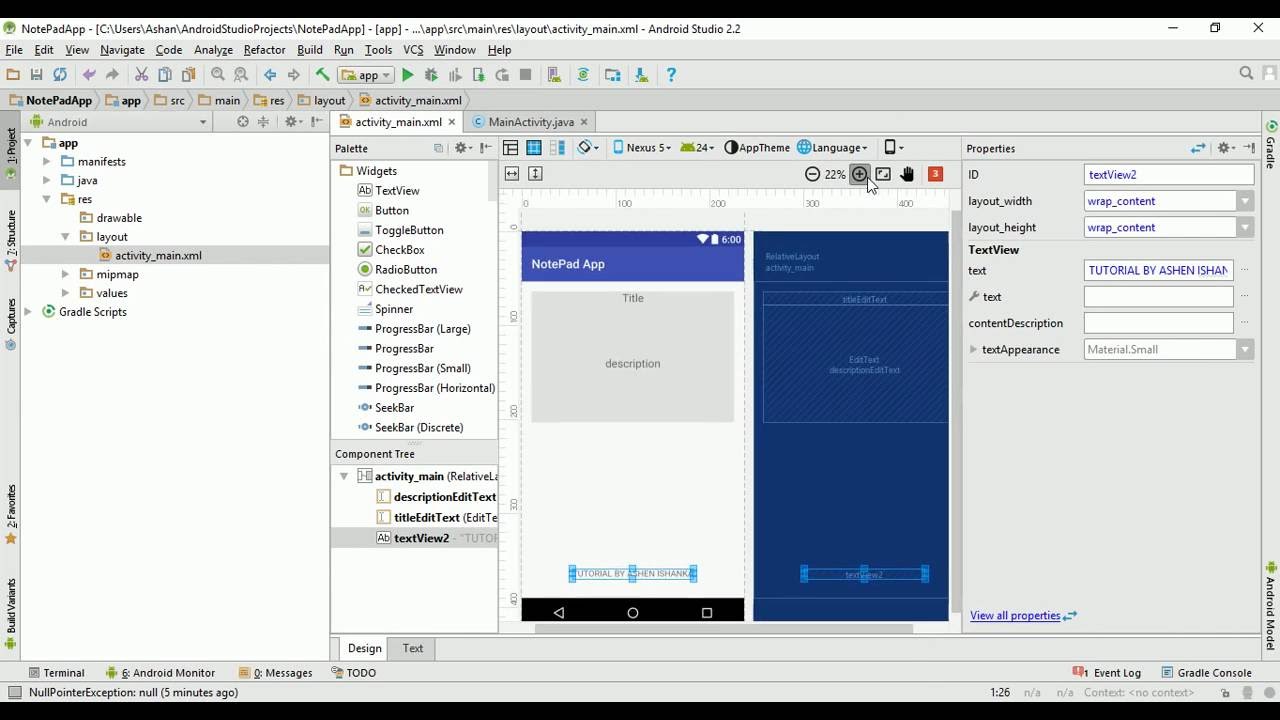Activate the Pan hand tool

(907, 174)
